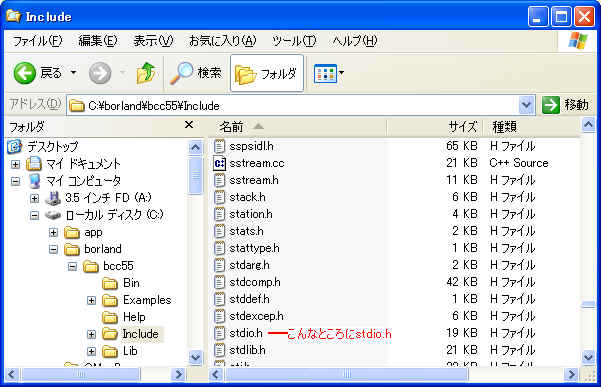Select the Help folder icon in tree
Viewport: 601px width, 387px height.
[x=110, y=317]
